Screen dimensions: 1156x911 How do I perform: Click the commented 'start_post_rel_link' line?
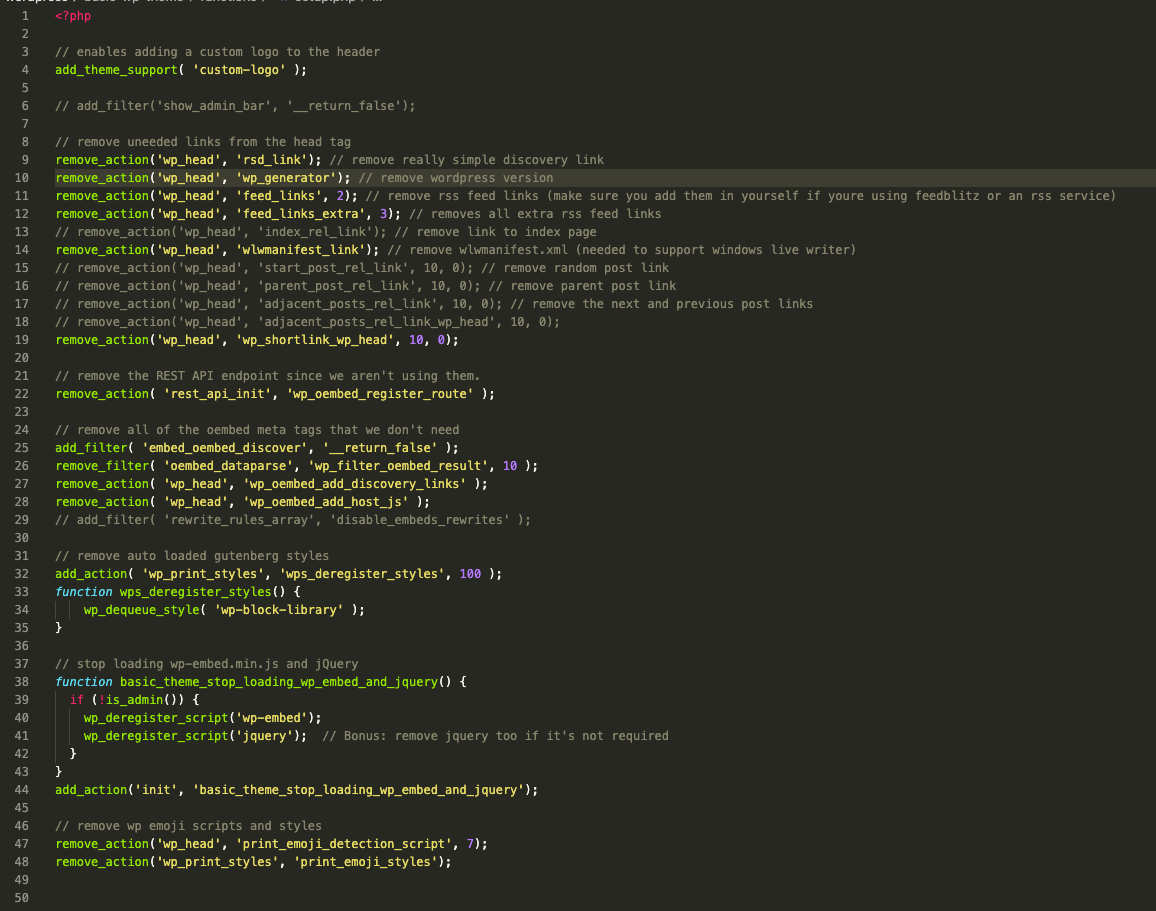362,268
